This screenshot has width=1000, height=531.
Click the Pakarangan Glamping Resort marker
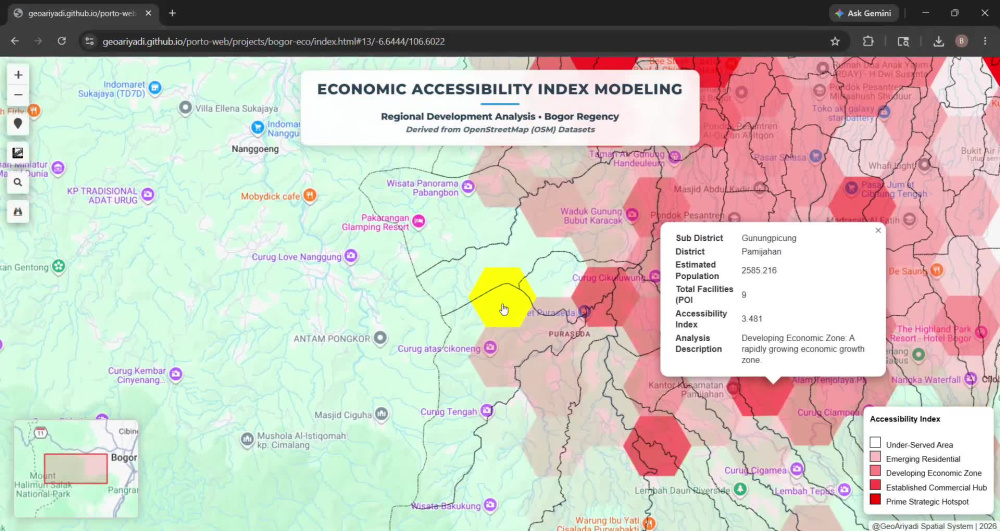click(418, 221)
